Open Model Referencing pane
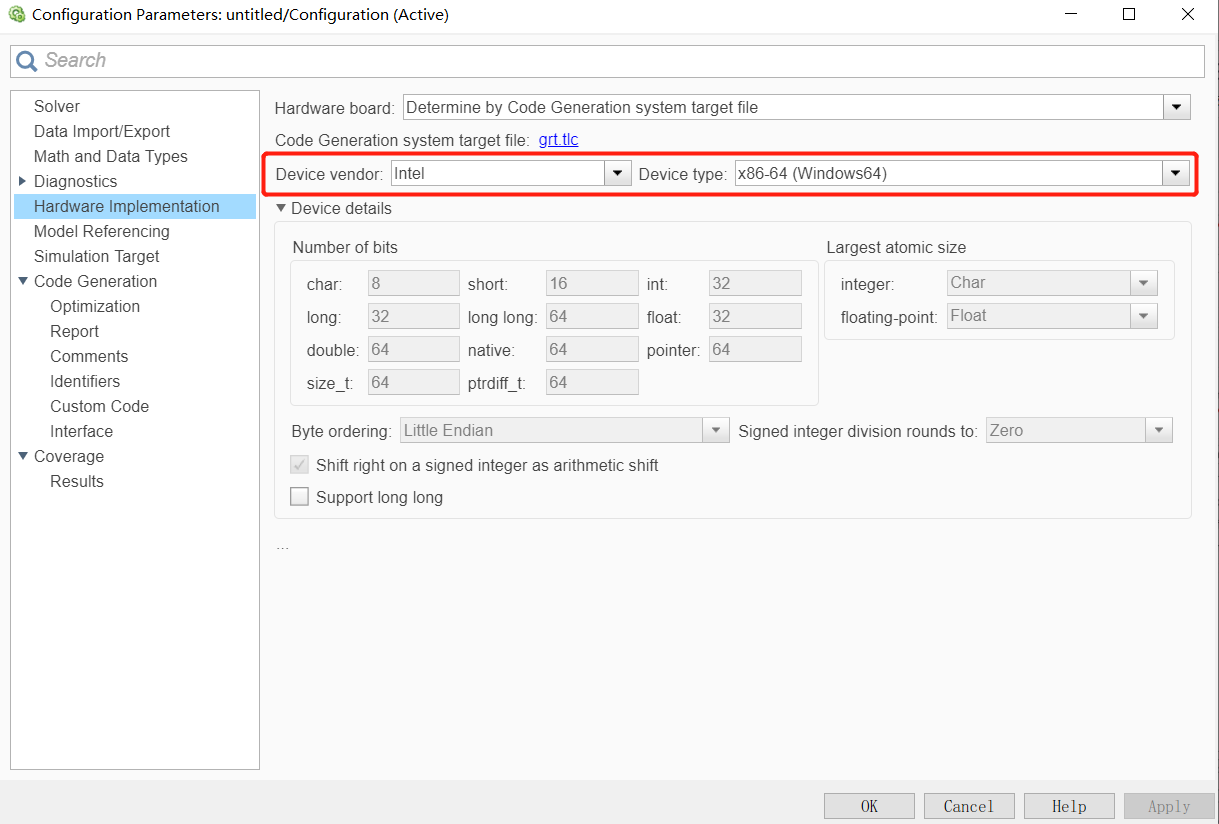This screenshot has height=824, width=1219. 101,231
